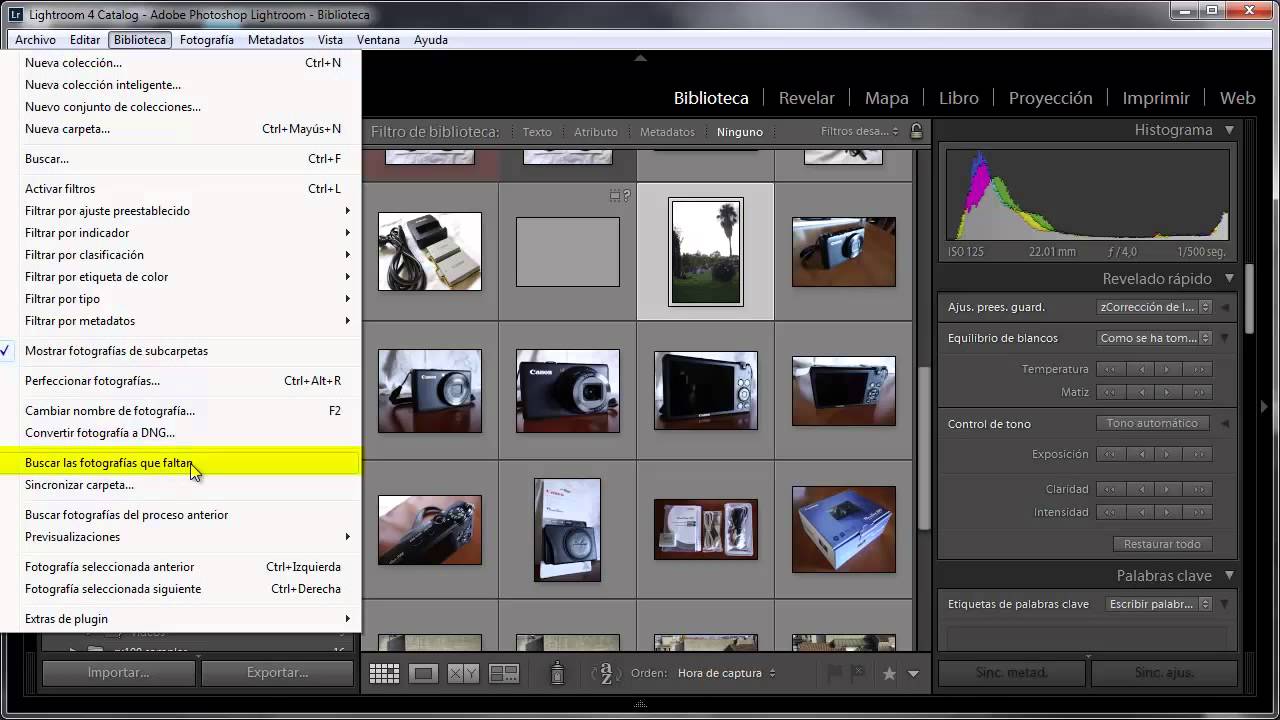Click Matiz small increase arrow

pos(1167,392)
